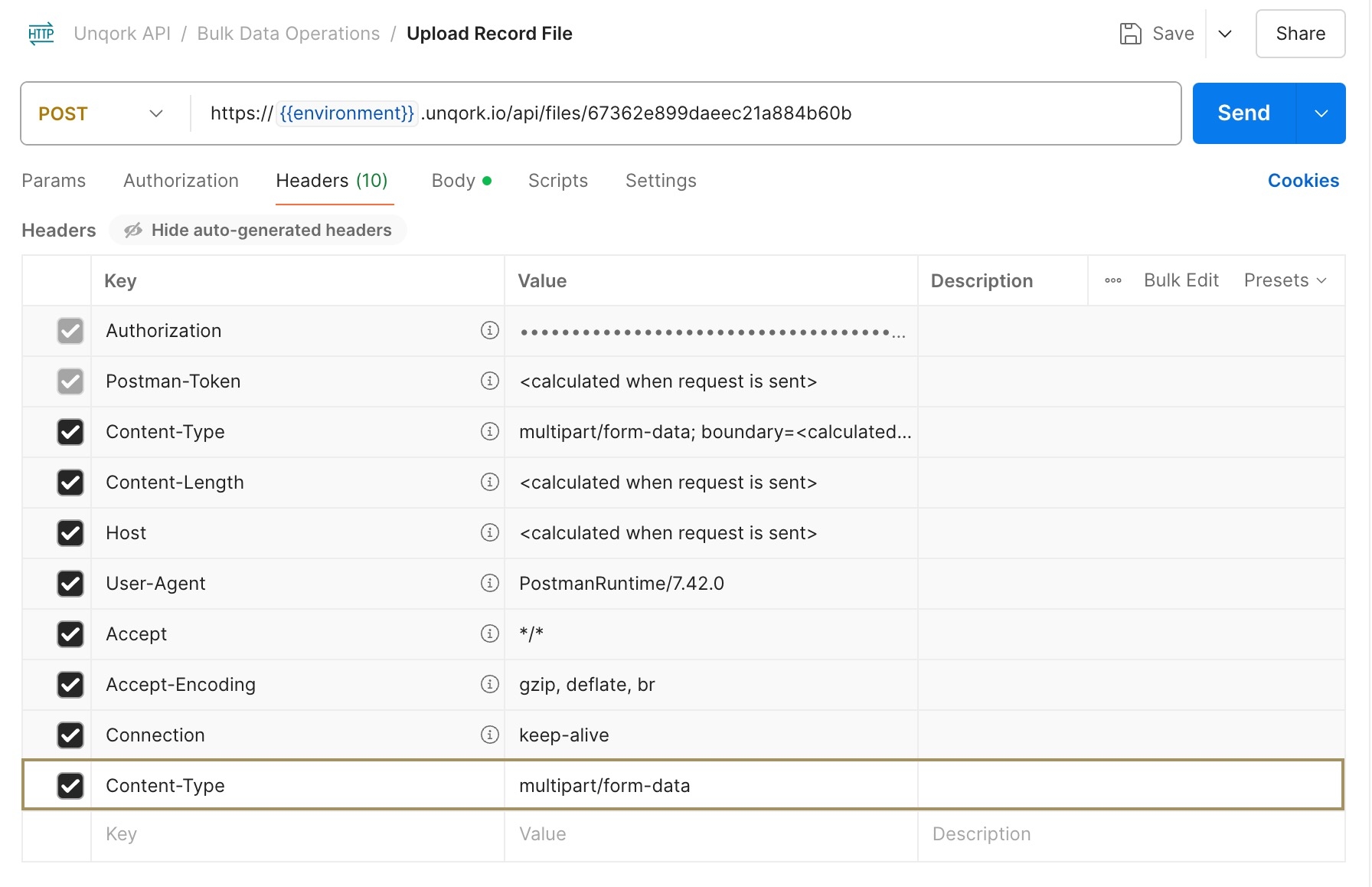This screenshot has width=1372, height=887.
Task: Toggle the Postman-Token header checkbox
Action: [x=70, y=381]
